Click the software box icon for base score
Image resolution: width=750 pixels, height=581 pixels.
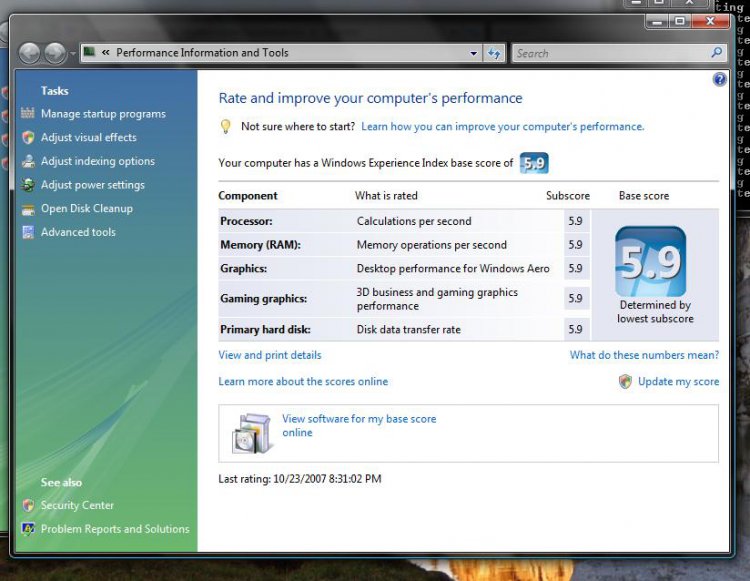[x=253, y=433]
